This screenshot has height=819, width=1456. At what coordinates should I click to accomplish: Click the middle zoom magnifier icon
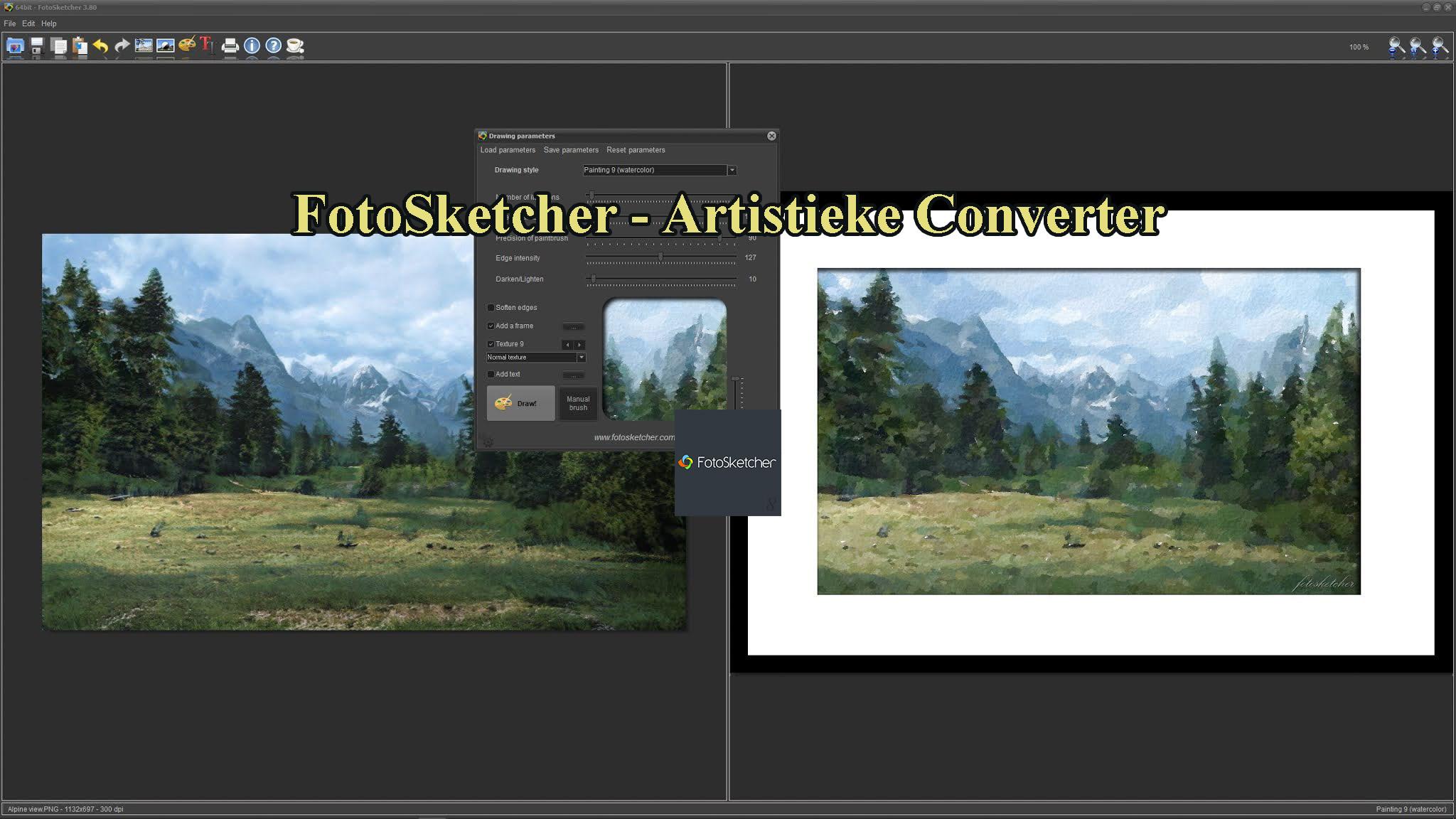point(1418,47)
